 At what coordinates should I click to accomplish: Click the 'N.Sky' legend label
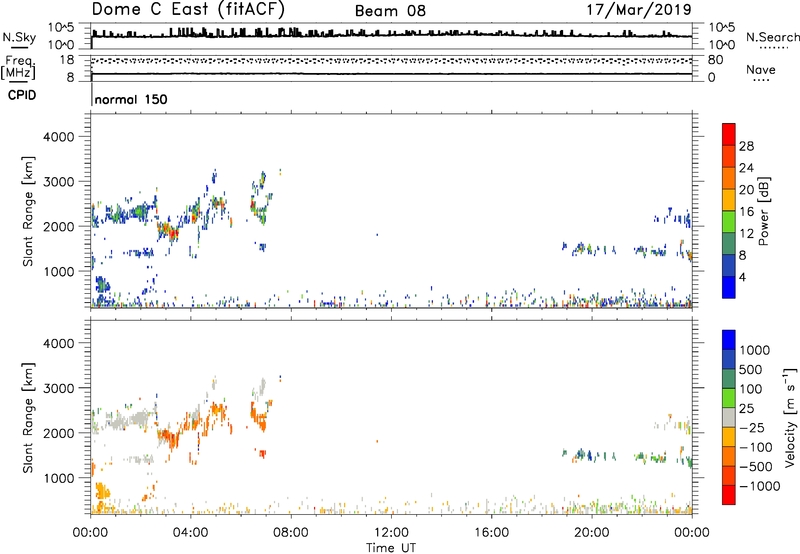pos(19,37)
